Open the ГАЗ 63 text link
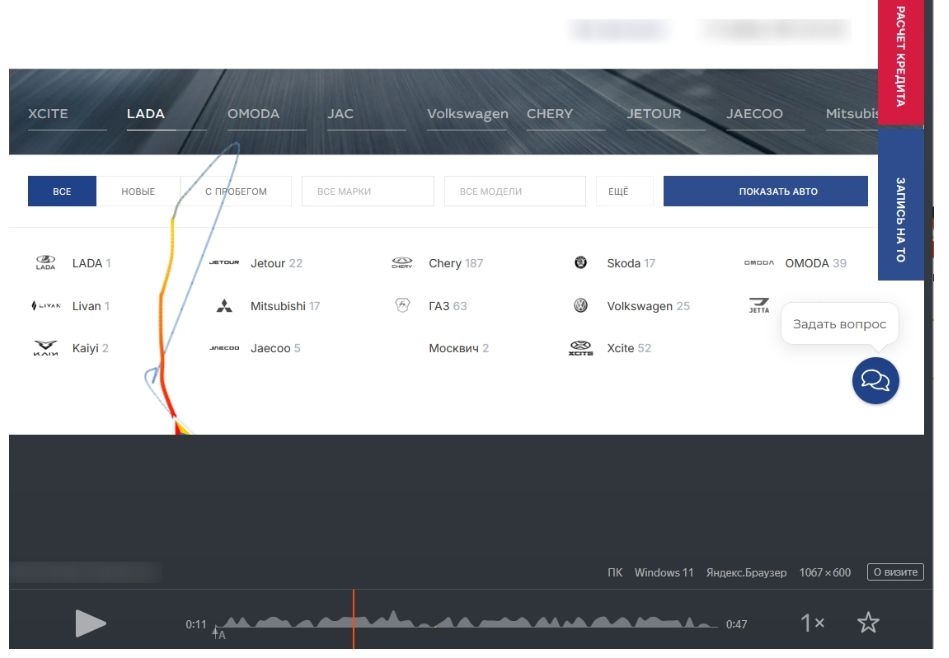This screenshot has width=949, height=658. (448, 306)
